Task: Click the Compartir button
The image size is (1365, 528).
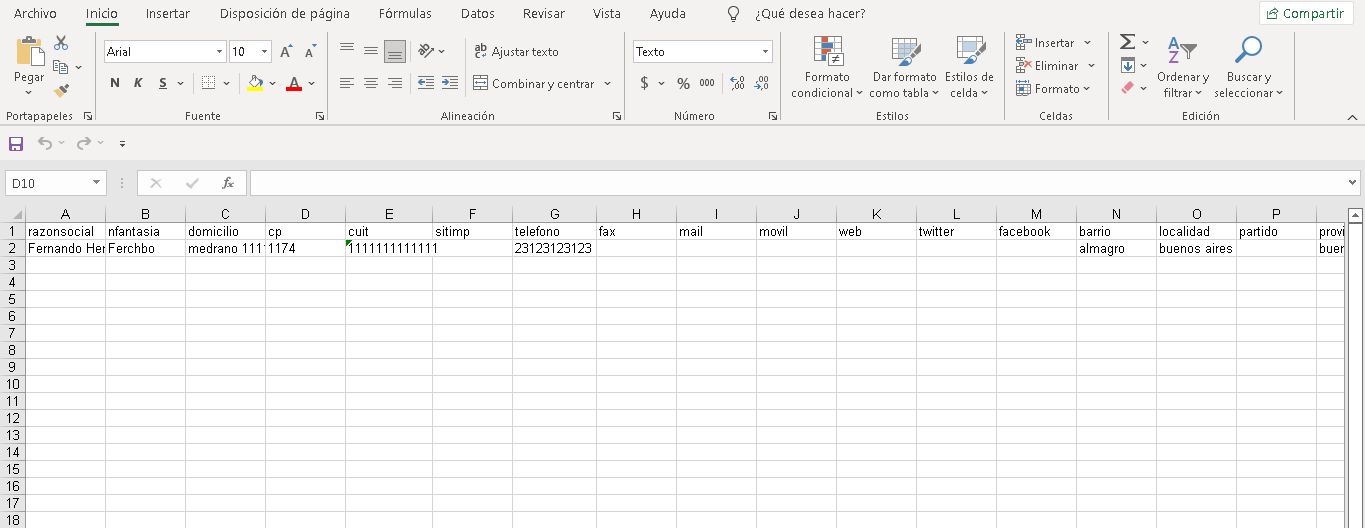Action: tap(1304, 14)
